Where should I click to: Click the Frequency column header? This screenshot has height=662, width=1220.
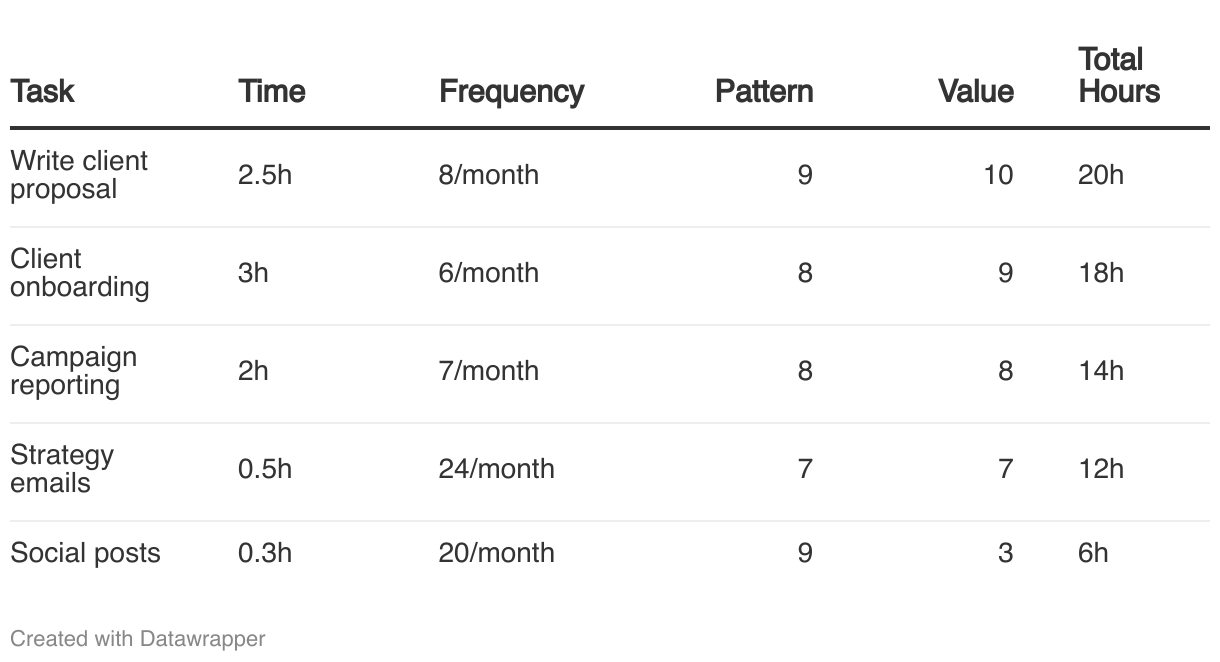[511, 91]
